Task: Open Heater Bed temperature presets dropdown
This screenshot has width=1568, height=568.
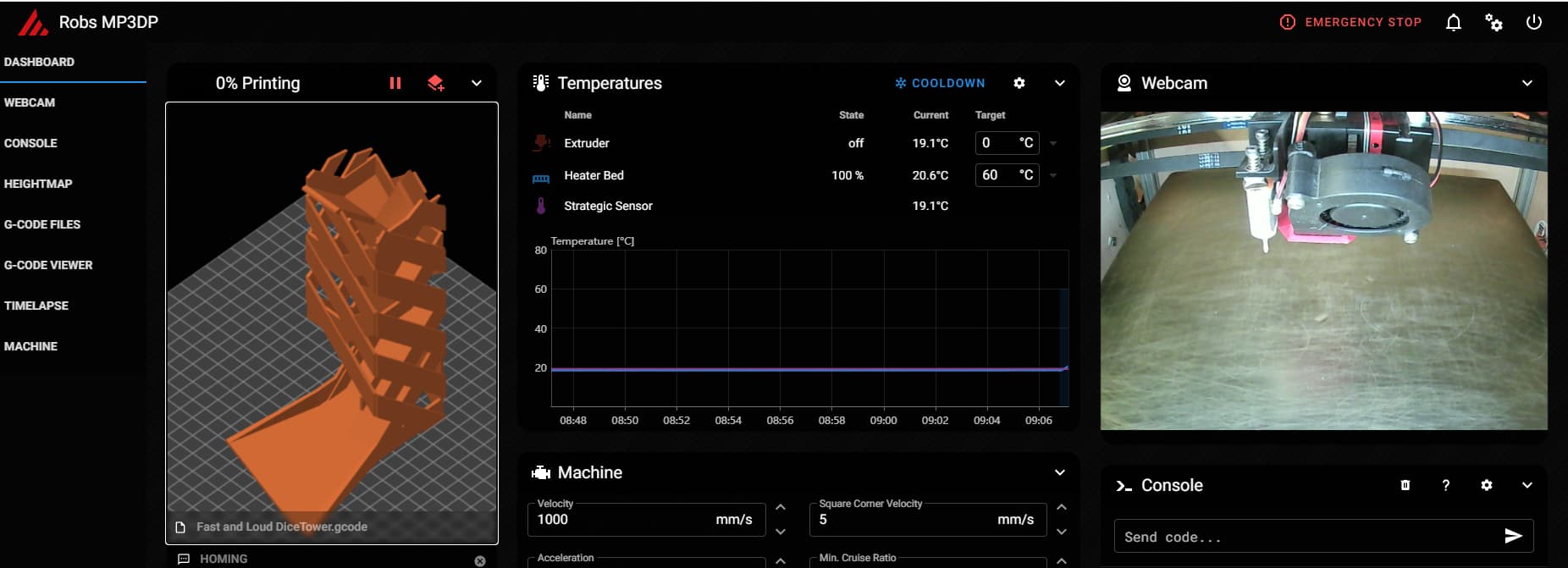Action: [1053, 175]
